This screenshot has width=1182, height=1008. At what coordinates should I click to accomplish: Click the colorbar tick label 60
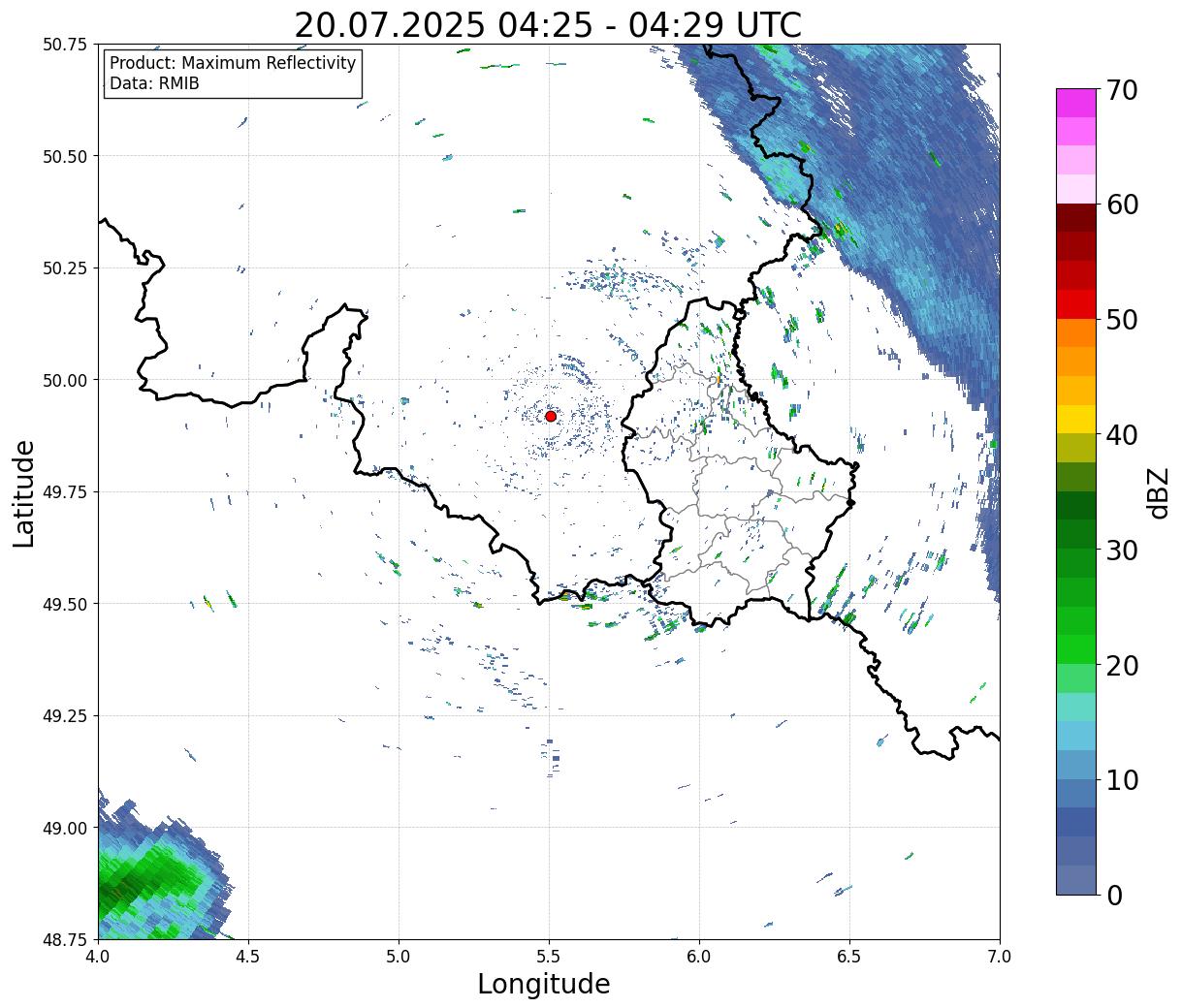point(1121,205)
